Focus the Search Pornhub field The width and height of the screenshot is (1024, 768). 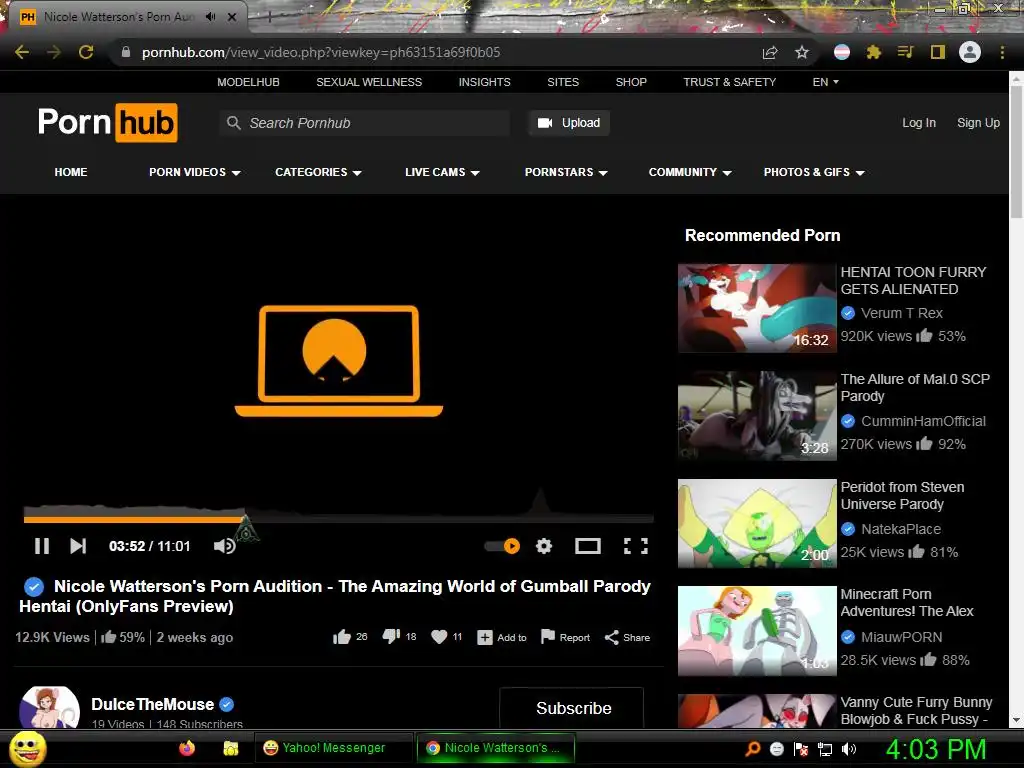tap(364, 123)
